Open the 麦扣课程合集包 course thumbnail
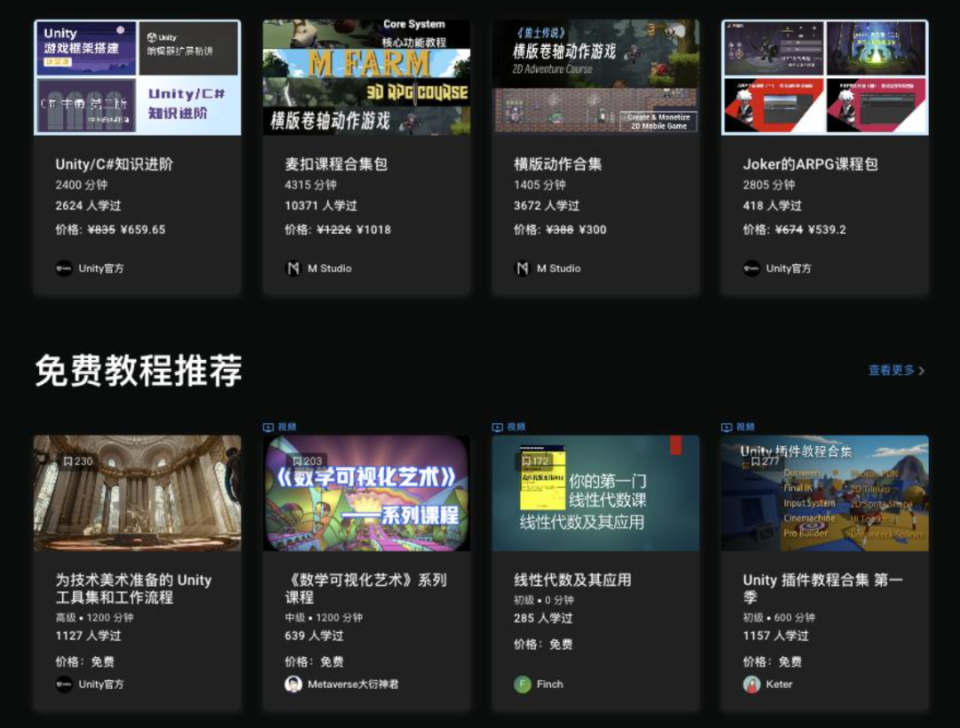Screen dimensions: 960x728 pyautogui.click(x=366, y=77)
